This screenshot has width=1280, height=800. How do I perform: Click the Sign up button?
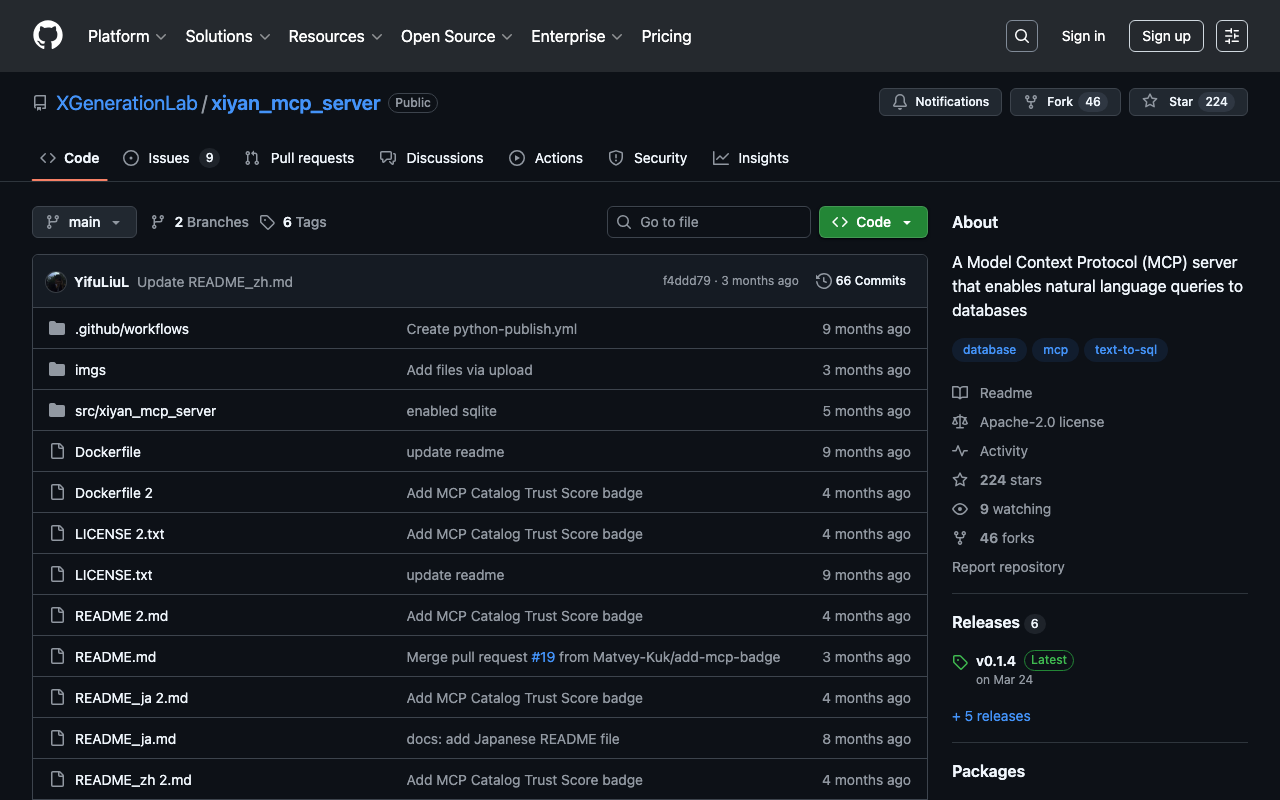click(x=1166, y=36)
